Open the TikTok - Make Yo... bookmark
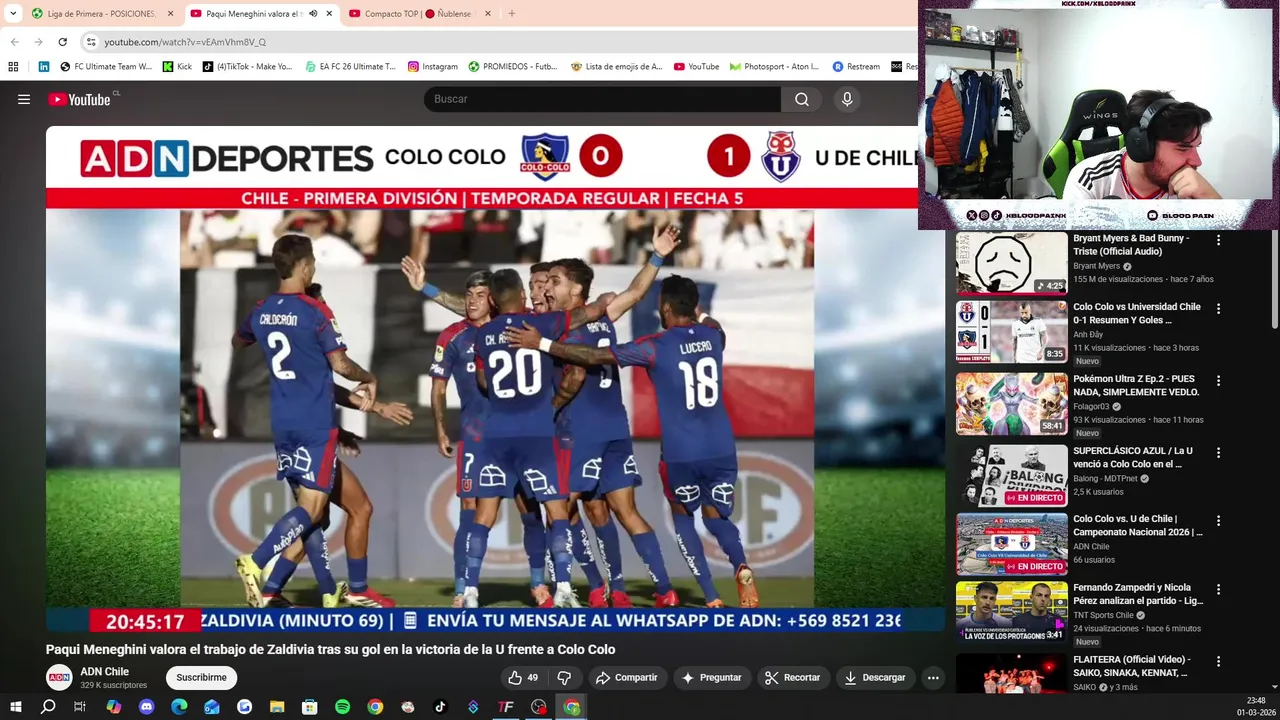The image size is (1280, 720). click(247, 67)
